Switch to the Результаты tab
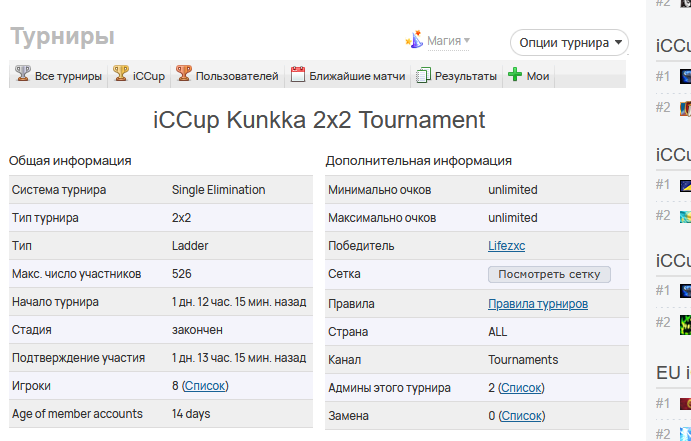Image resolution: width=691 pixels, height=441 pixels. [x=457, y=75]
